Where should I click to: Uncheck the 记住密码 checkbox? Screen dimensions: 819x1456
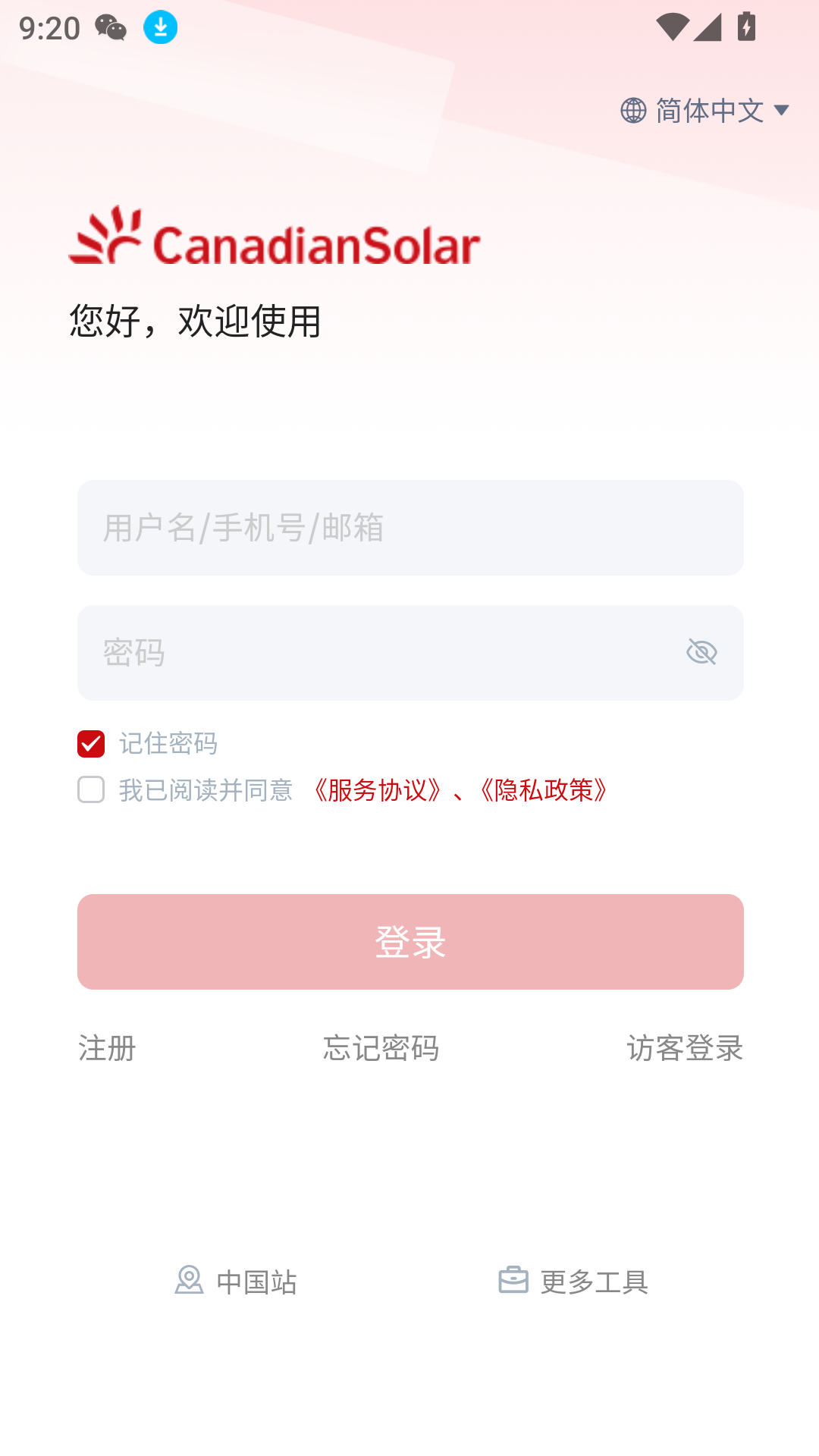pos(91,744)
